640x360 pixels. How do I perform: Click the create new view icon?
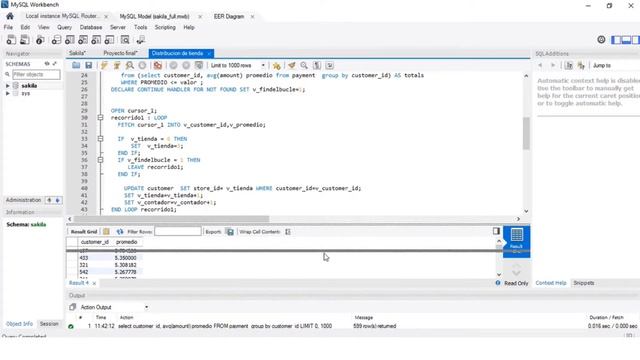(83, 40)
